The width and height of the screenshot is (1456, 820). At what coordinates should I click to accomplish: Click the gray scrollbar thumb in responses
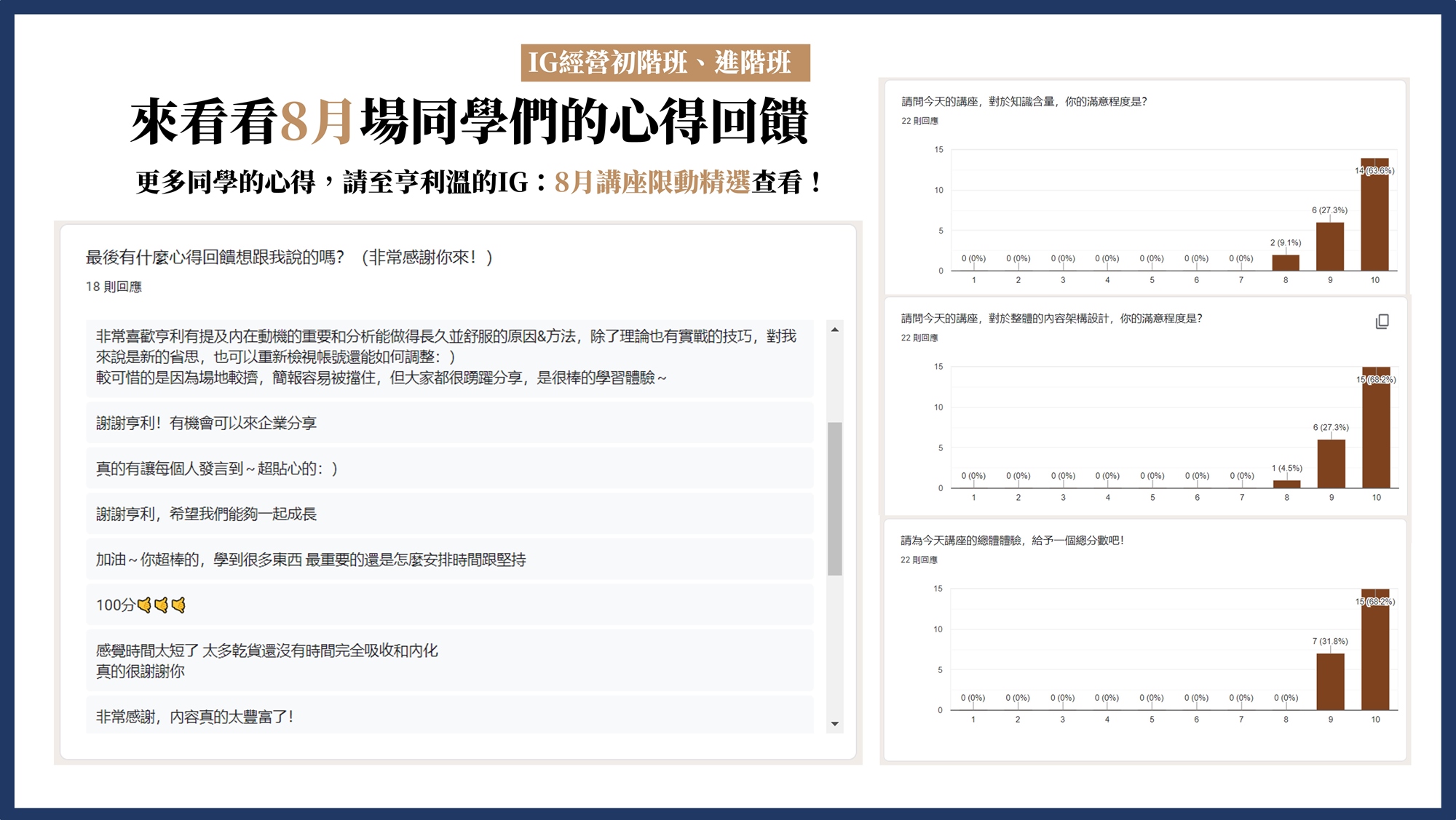pyautogui.click(x=835, y=498)
